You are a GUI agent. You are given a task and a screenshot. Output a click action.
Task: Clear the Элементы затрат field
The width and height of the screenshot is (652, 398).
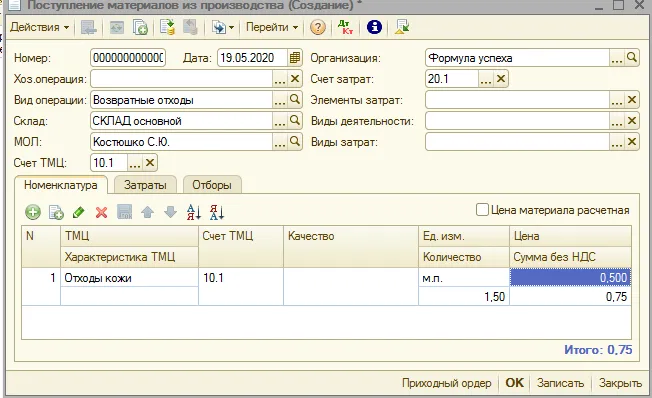632,100
